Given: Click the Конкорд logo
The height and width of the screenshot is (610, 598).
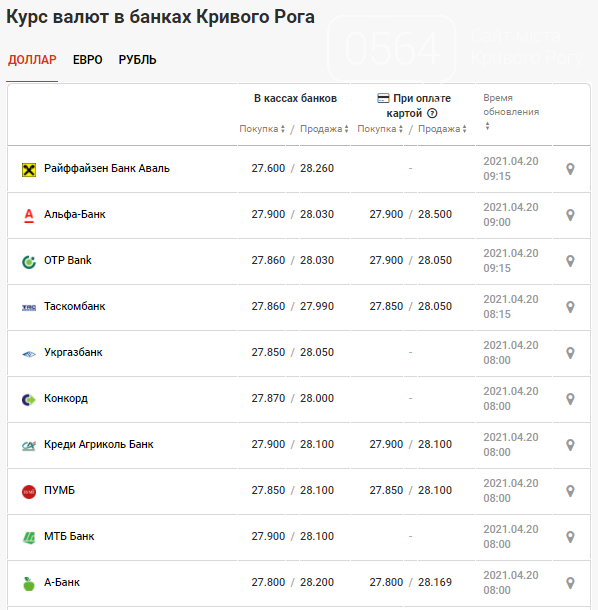Looking at the screenshot, I should coord(29,400).
